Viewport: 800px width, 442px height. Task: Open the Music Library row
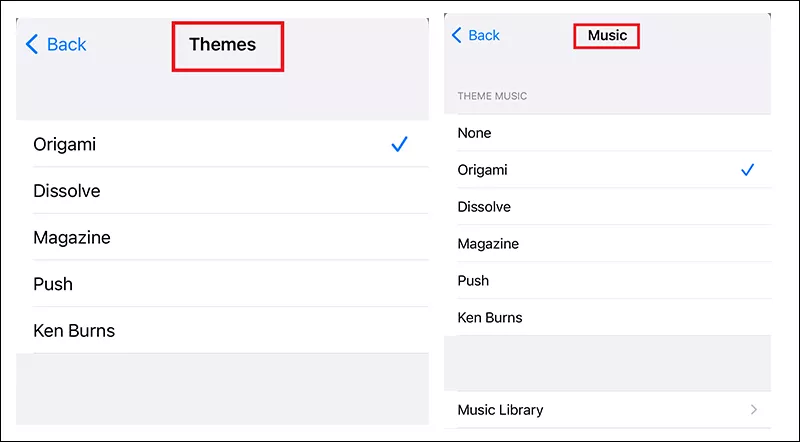click(x=500, y=410)
